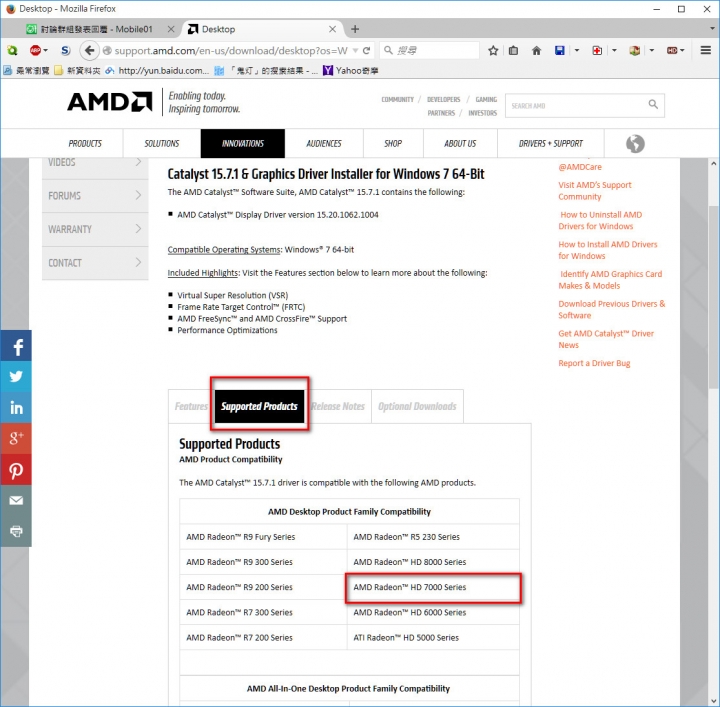Reload the page in Firefox

366,50
